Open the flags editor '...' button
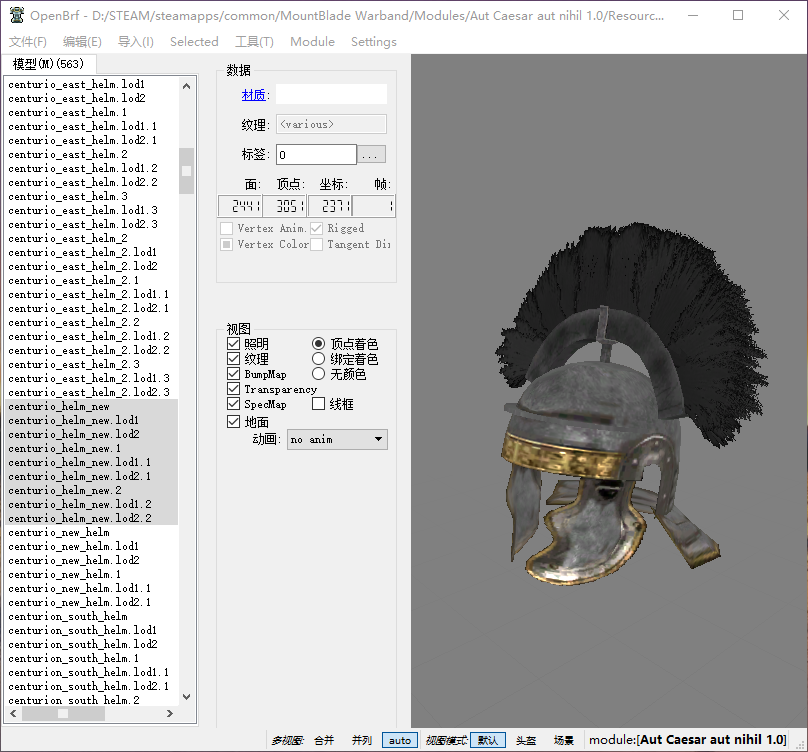This screenshot has width=808, height=752. click(371, 155)
